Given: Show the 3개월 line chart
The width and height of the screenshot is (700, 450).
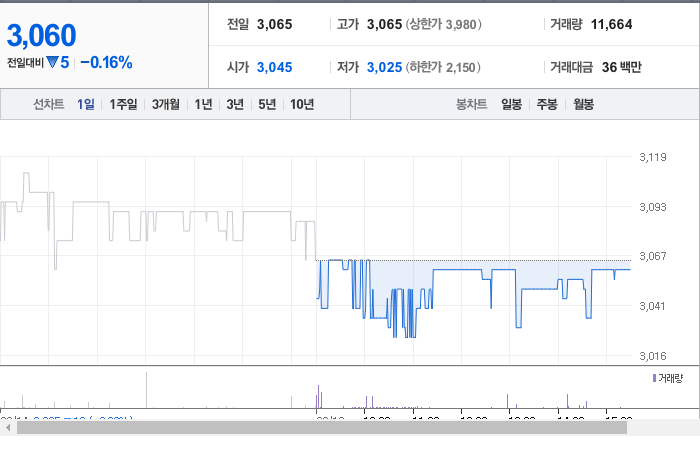Looking at the screenshot, I should [166, 104].
